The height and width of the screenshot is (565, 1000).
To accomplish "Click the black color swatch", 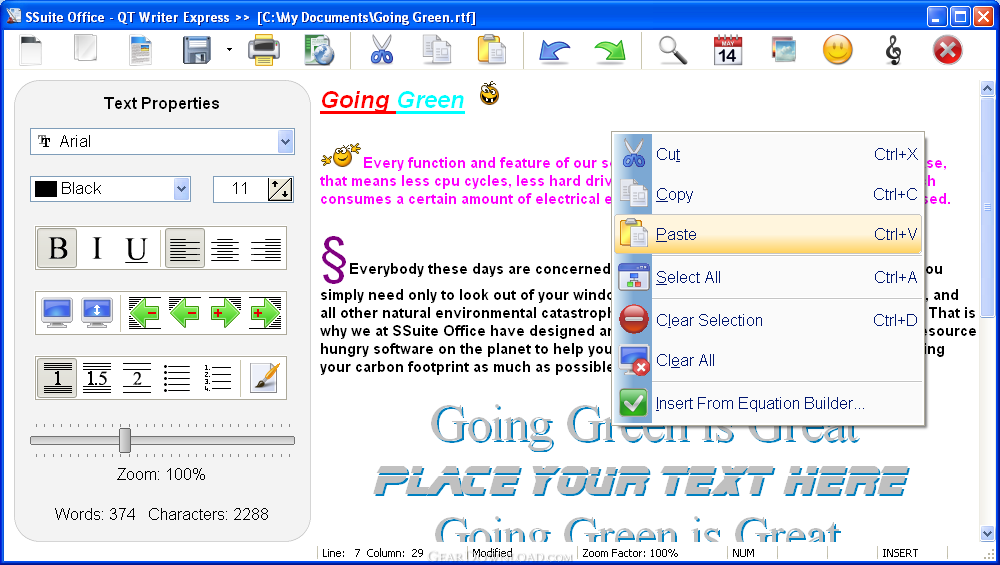I will tap(46, 189).
